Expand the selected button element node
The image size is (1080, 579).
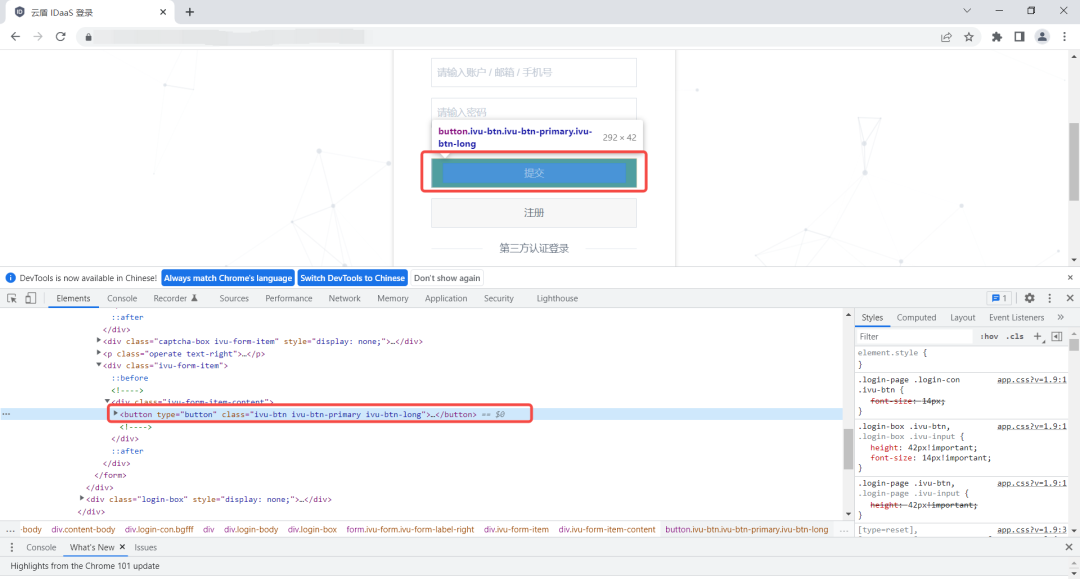[x=115, y=414]
